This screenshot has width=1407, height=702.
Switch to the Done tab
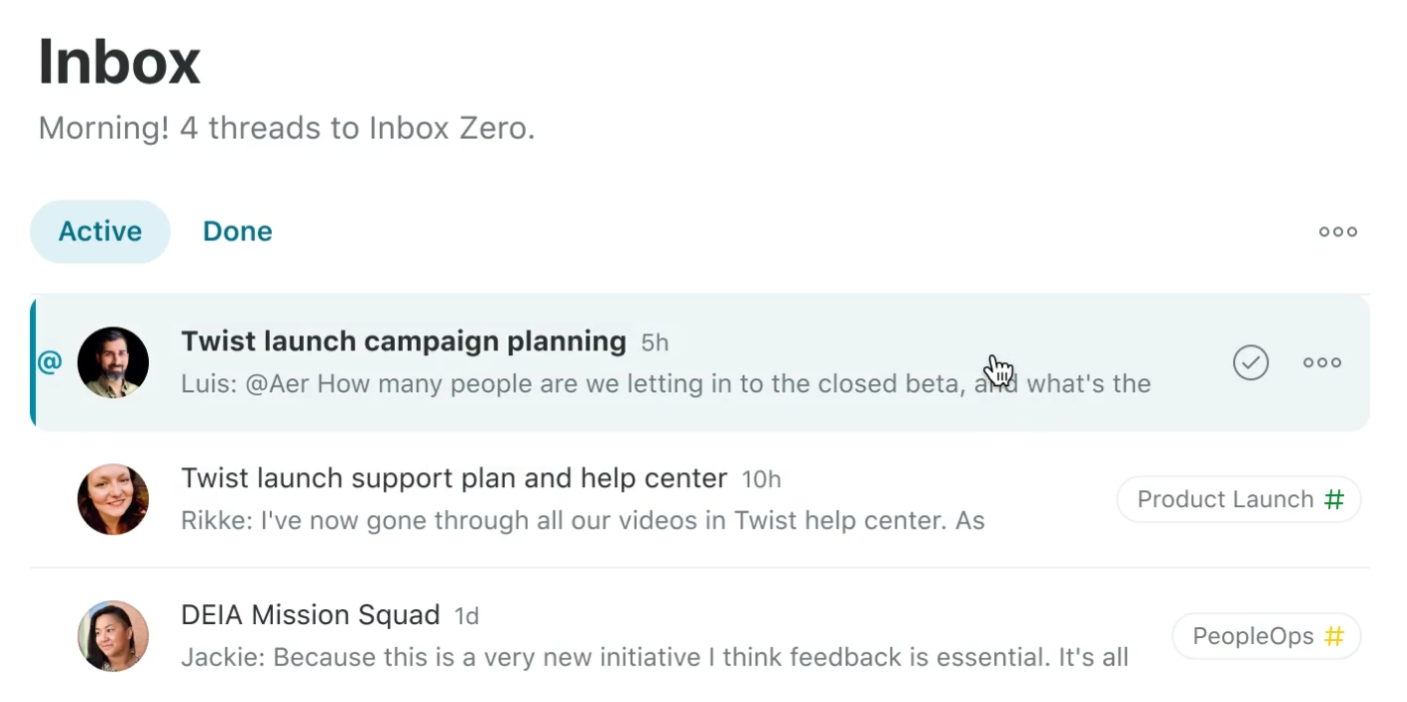point(237,231)
